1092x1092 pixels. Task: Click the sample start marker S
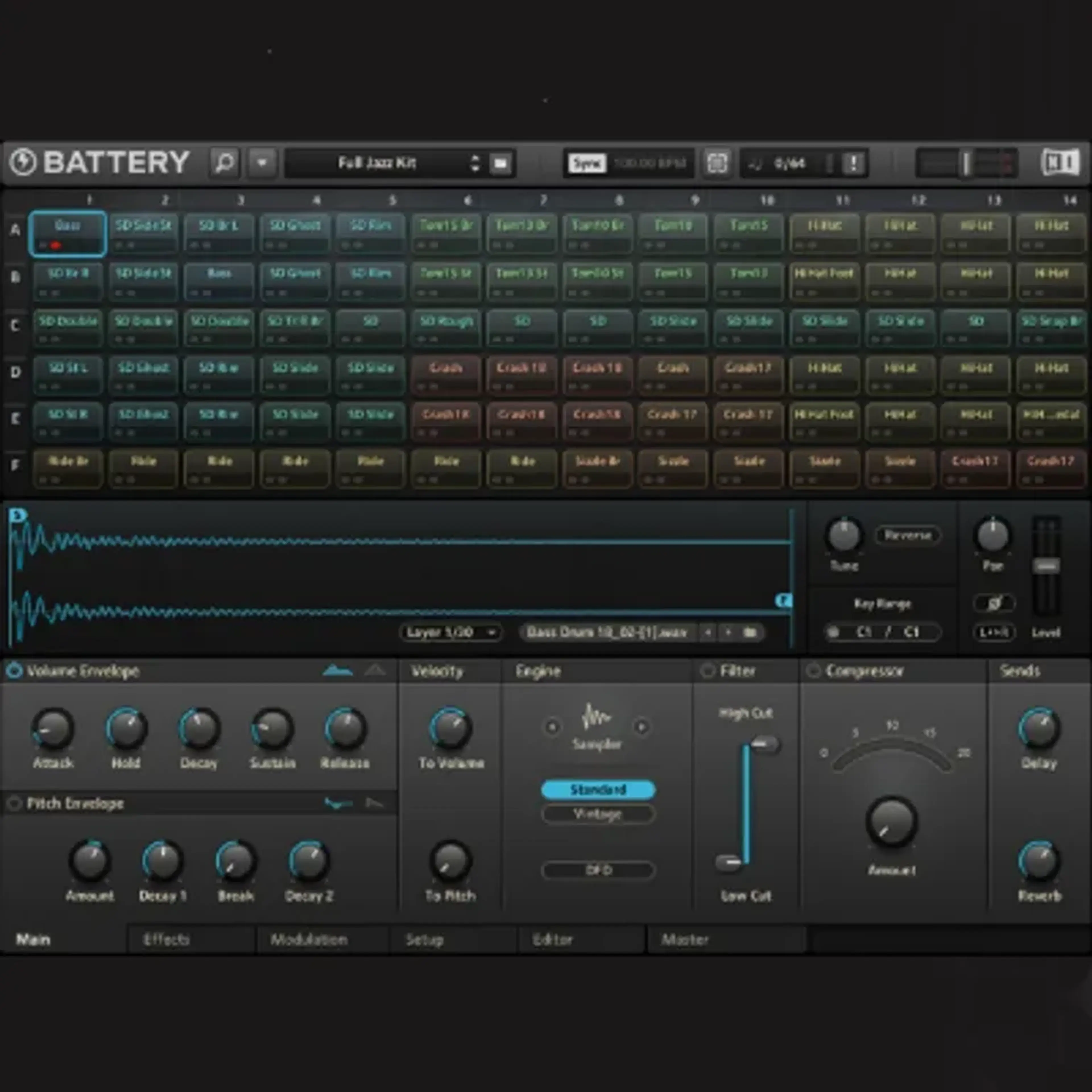tap(18, 515)
